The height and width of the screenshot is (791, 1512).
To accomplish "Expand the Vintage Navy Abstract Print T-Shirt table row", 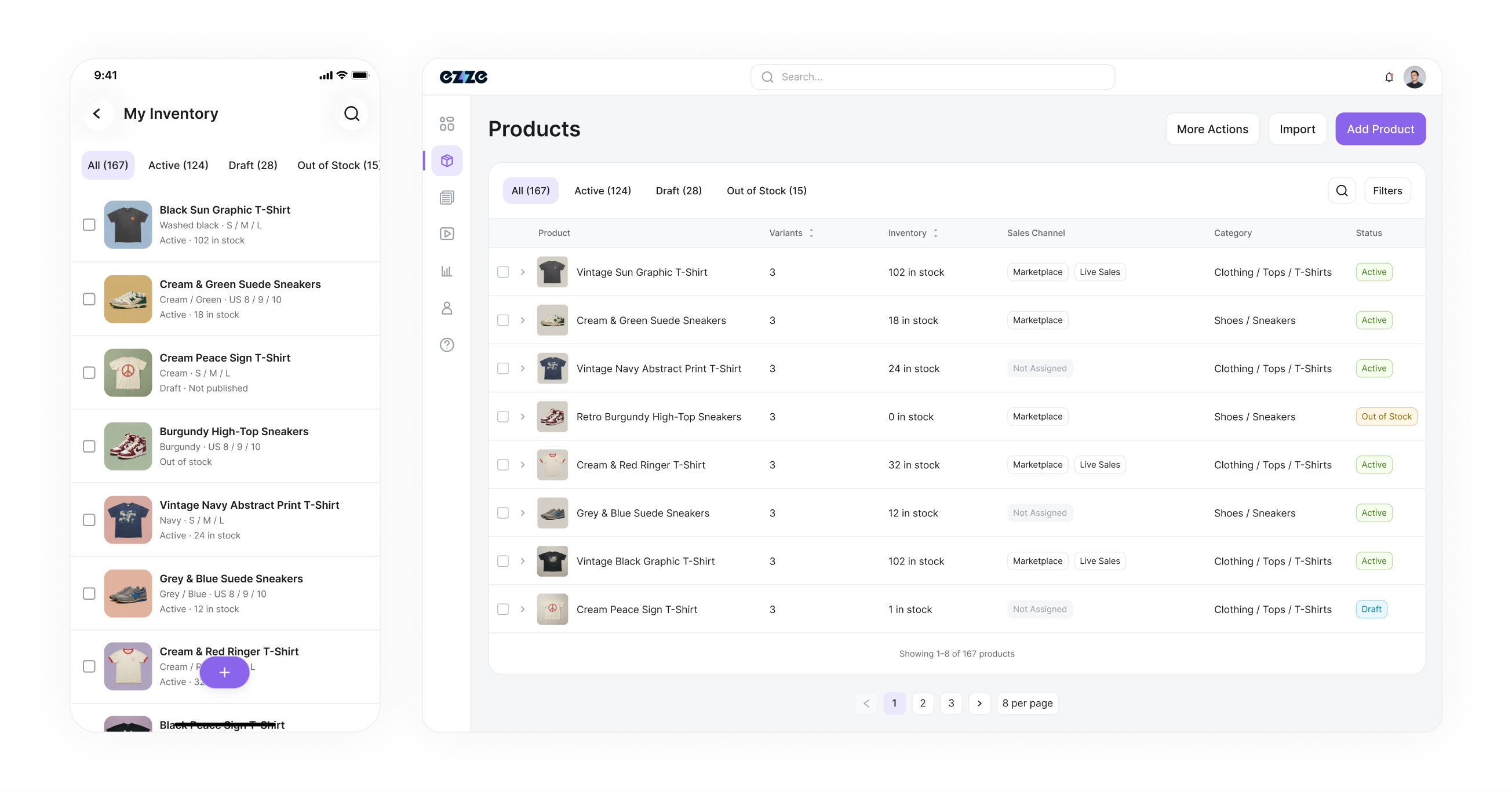I will 522,369.
